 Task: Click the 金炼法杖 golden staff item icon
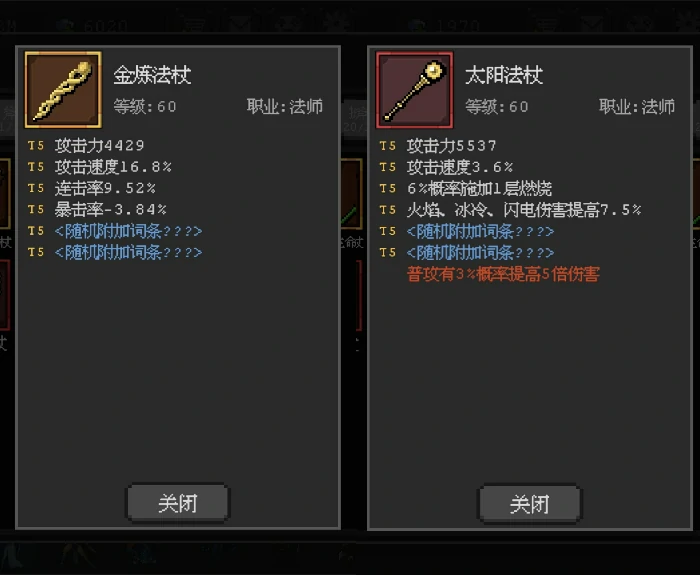[x=63, y=90]
